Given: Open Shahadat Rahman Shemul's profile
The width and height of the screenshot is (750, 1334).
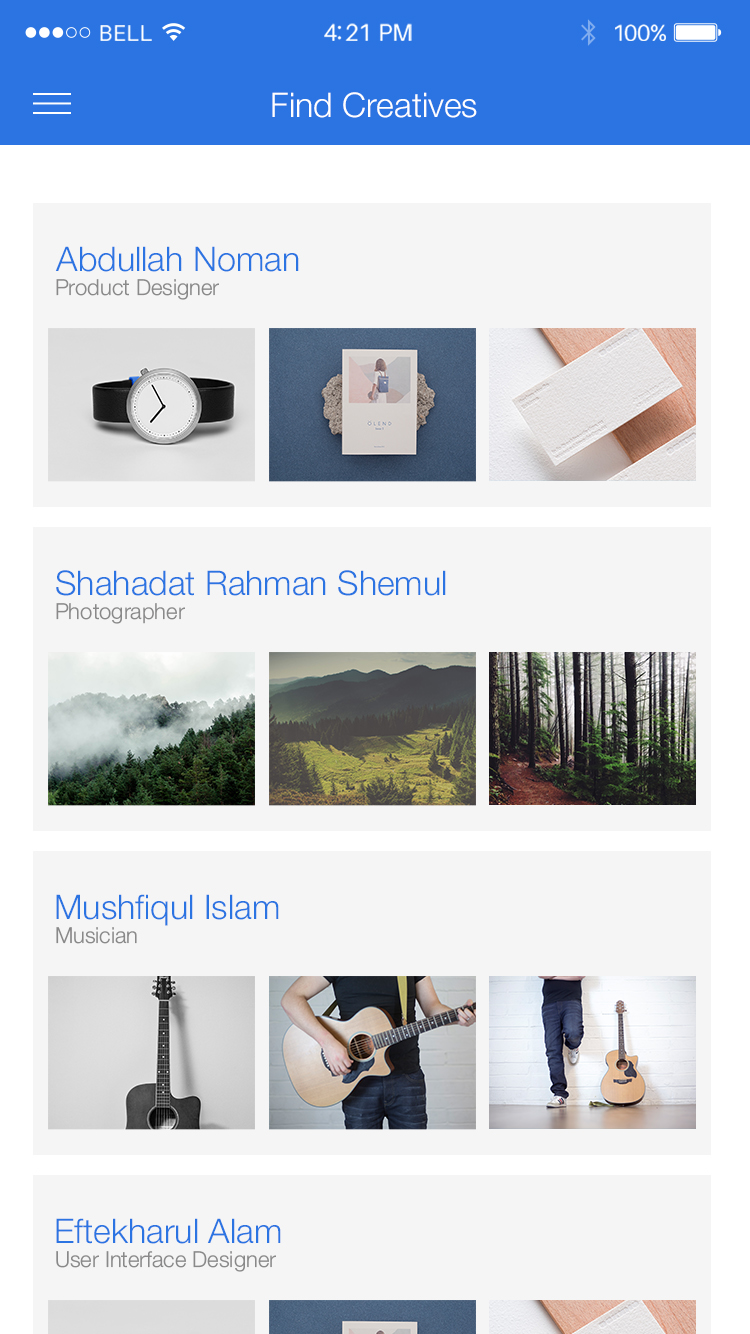Looking at the screenshot, I should 251,584.
